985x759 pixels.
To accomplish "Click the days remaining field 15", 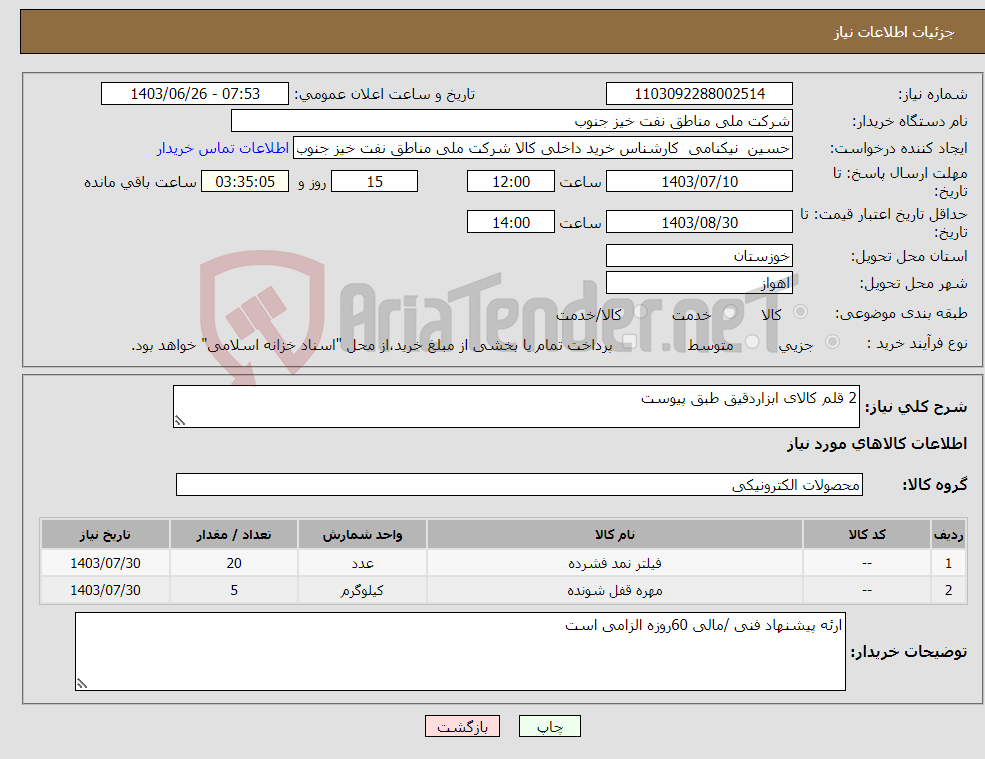I will point(374,182).
